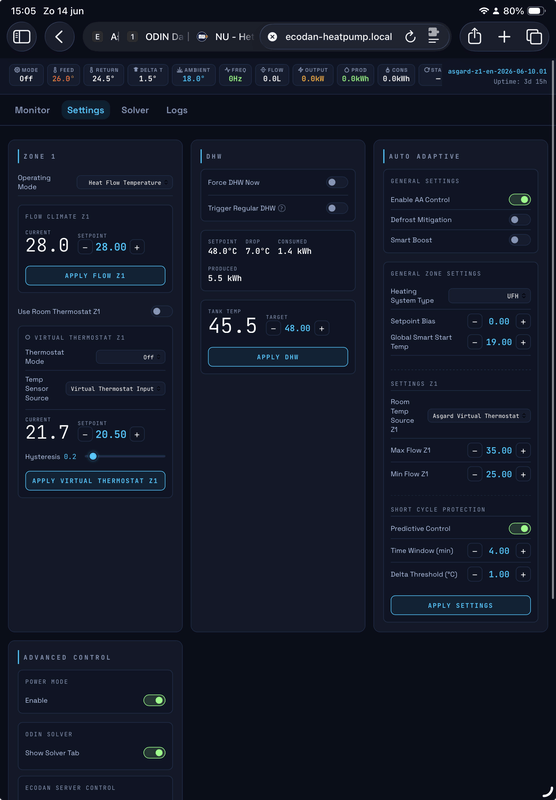This screenshot has width=556, height=800.
Task: Open Room Temp Source Z1 dropdown
Action: click(478, 416)
